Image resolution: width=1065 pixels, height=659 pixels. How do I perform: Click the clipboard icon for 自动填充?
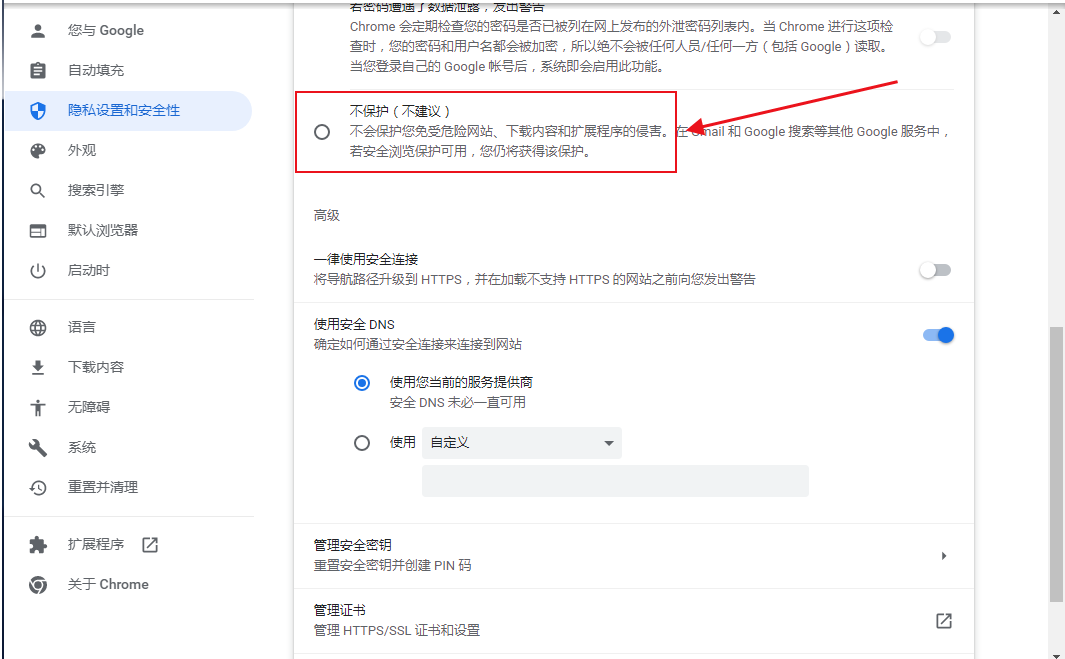38,70
